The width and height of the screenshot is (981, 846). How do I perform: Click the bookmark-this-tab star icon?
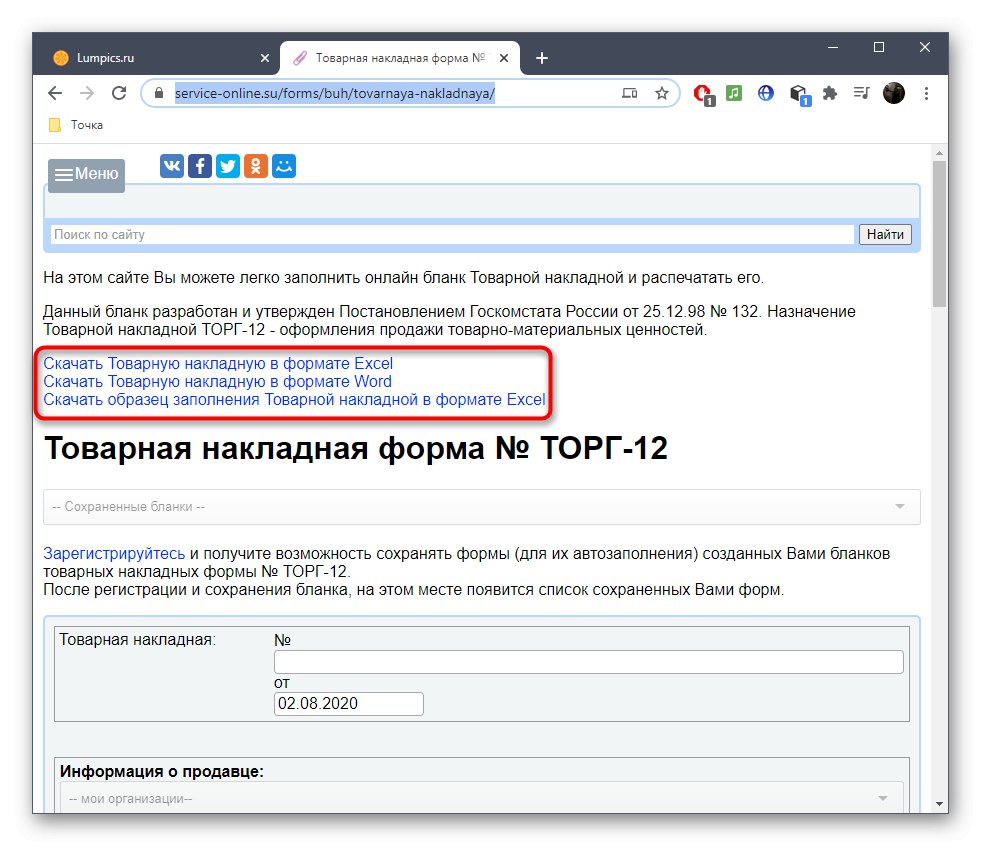(662, 92)
